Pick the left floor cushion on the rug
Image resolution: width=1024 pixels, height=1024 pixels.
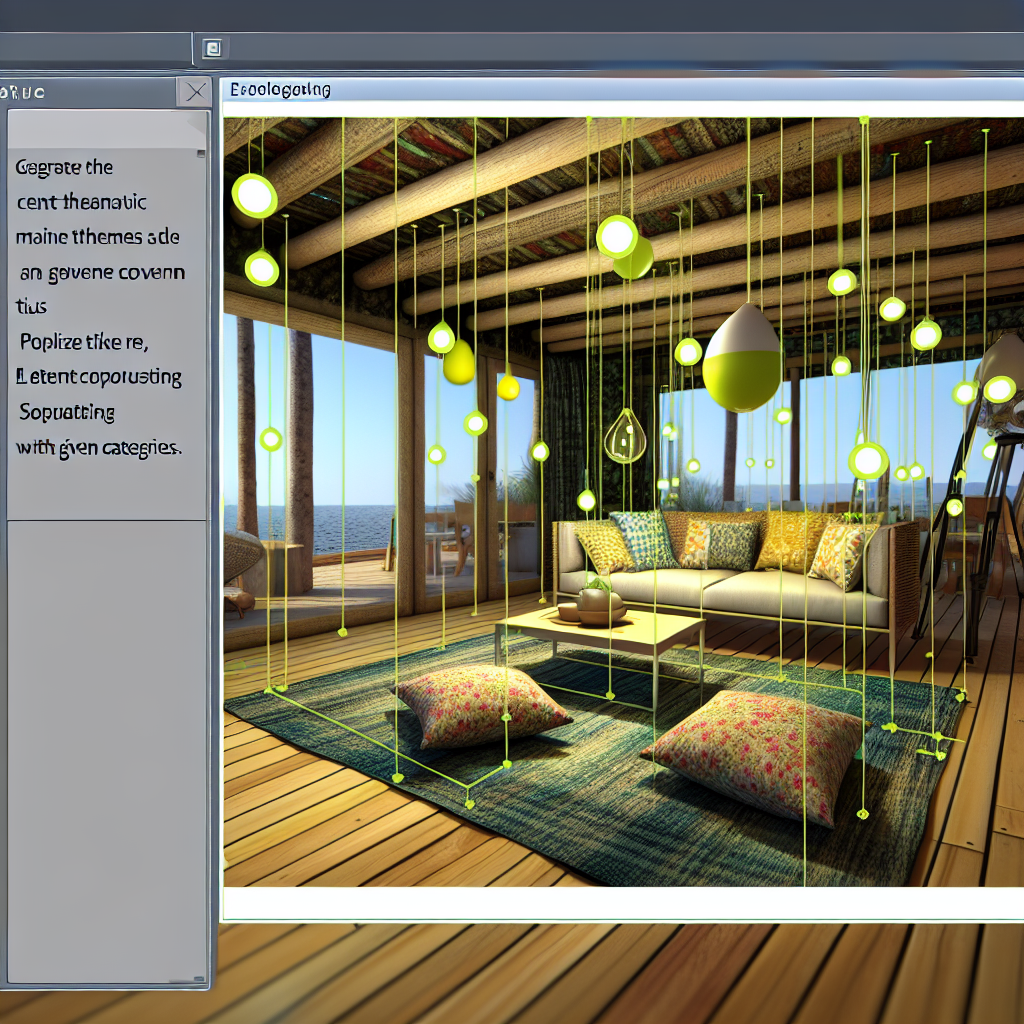click(x=483, y=703)
